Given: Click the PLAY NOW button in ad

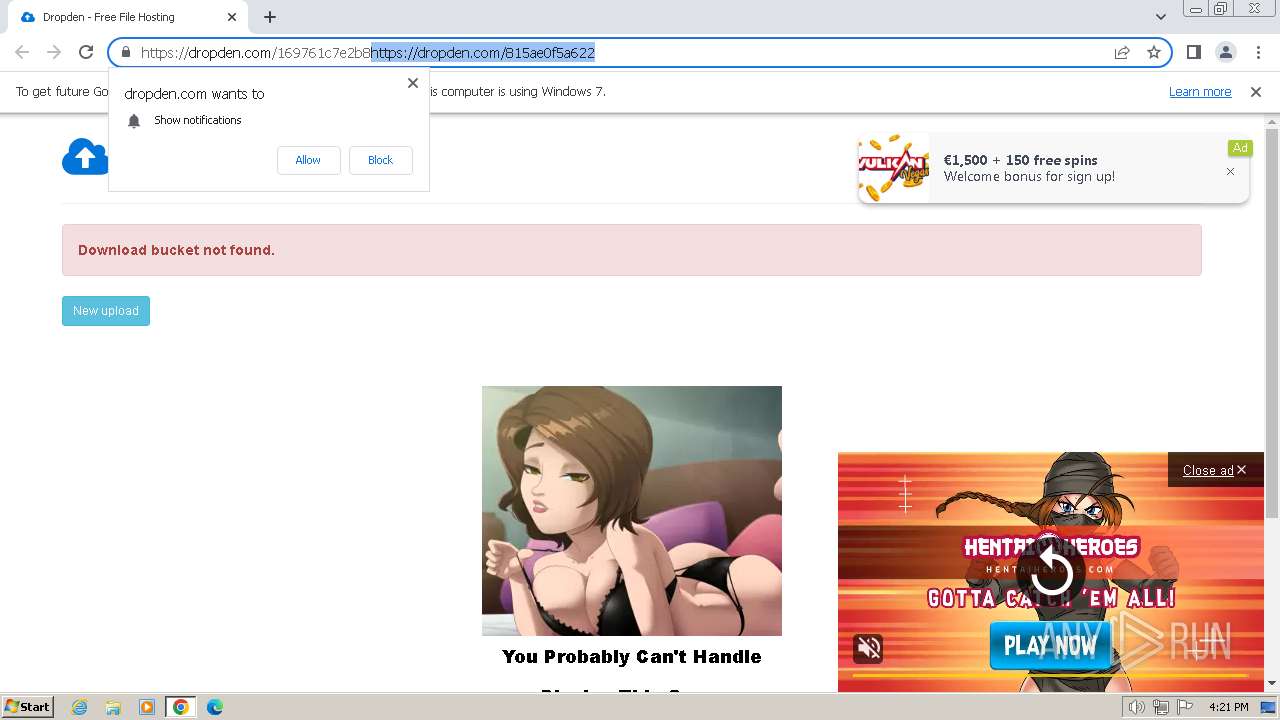Looking at the screenshot, I should coord(1051,646).
